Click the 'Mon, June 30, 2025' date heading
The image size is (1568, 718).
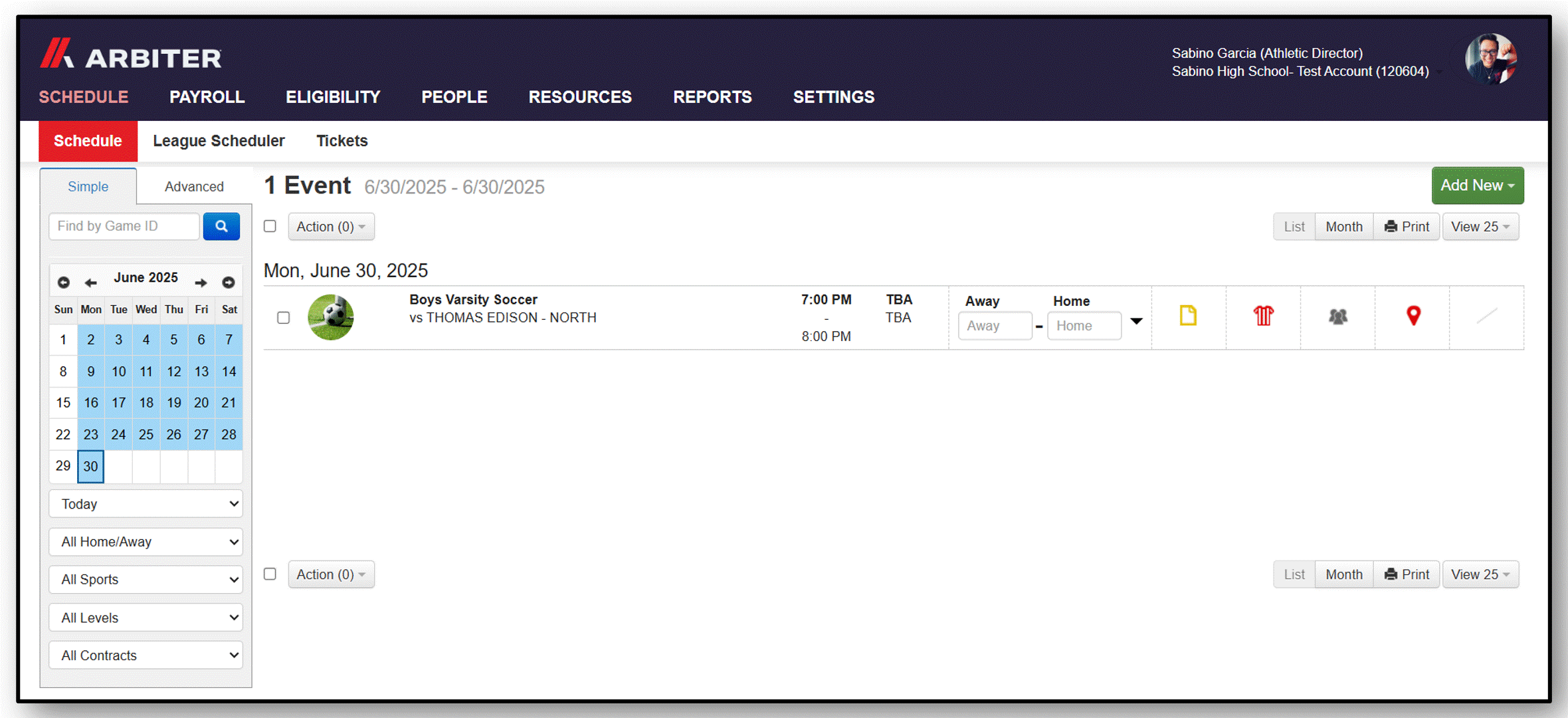coord(345,271)
